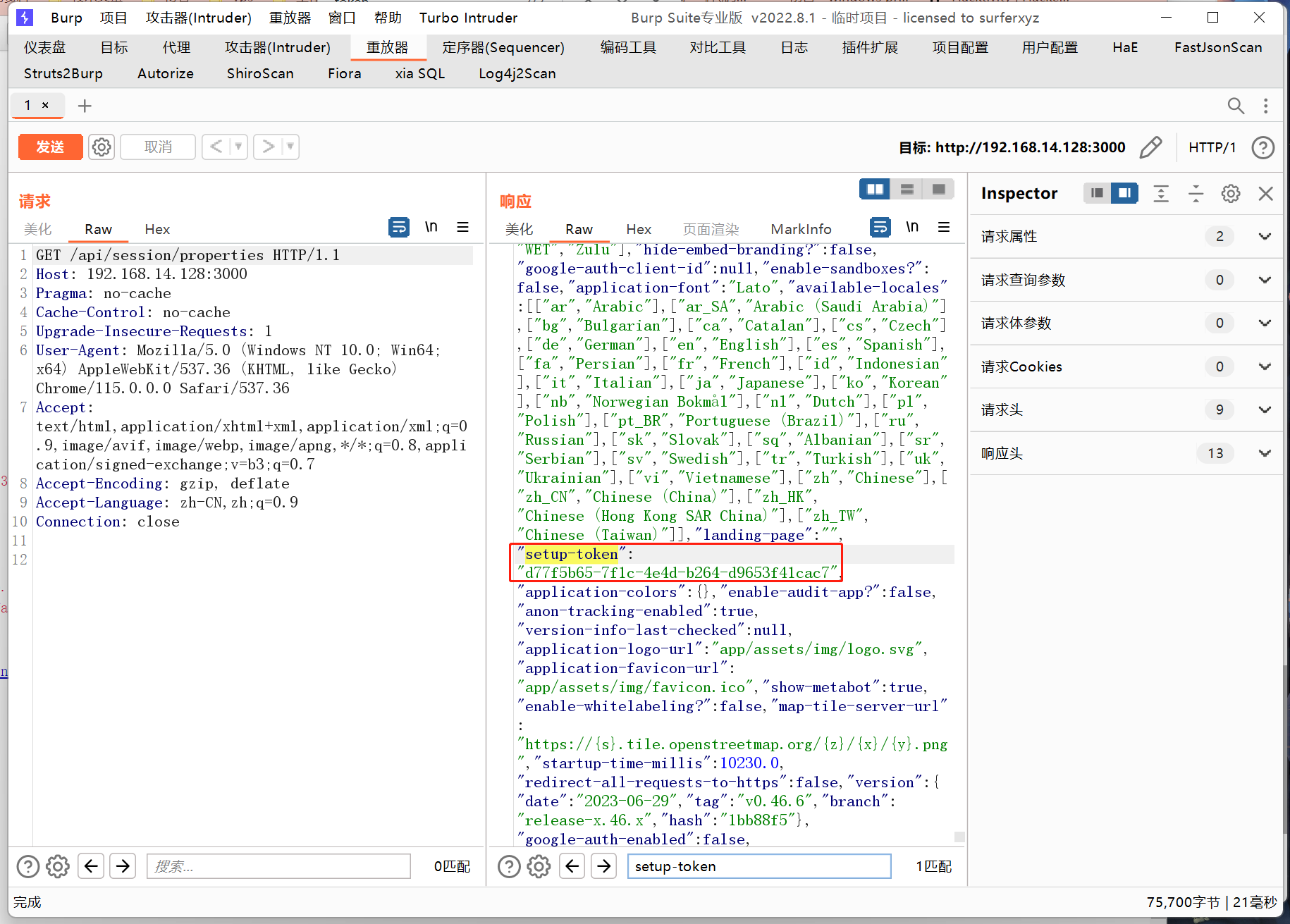
Task: Click the response search next-match arrow
Action: click(604, 866)
